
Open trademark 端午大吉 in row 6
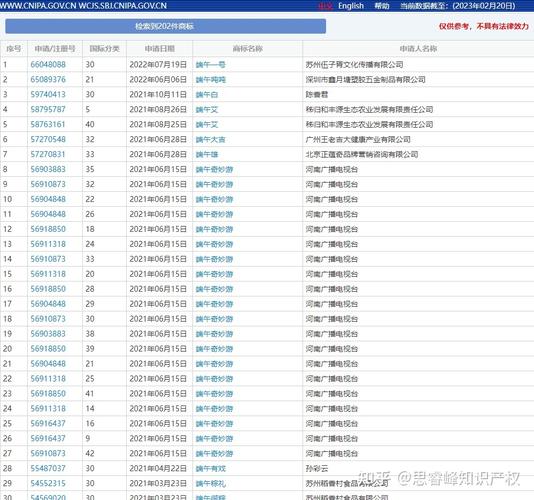(x=210, y=139)
